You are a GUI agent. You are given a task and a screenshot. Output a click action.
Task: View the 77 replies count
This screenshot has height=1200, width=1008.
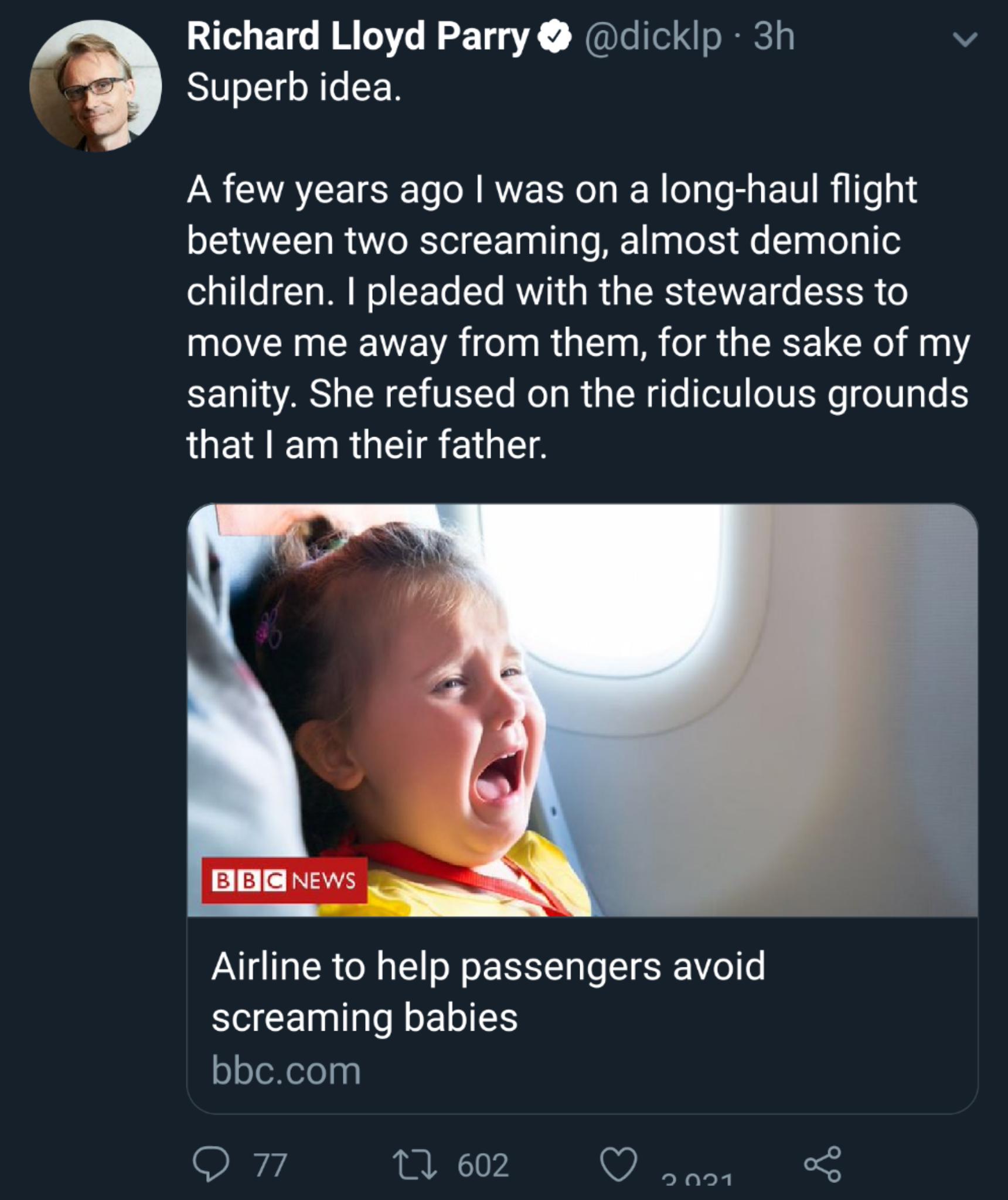coord(271,1165)
